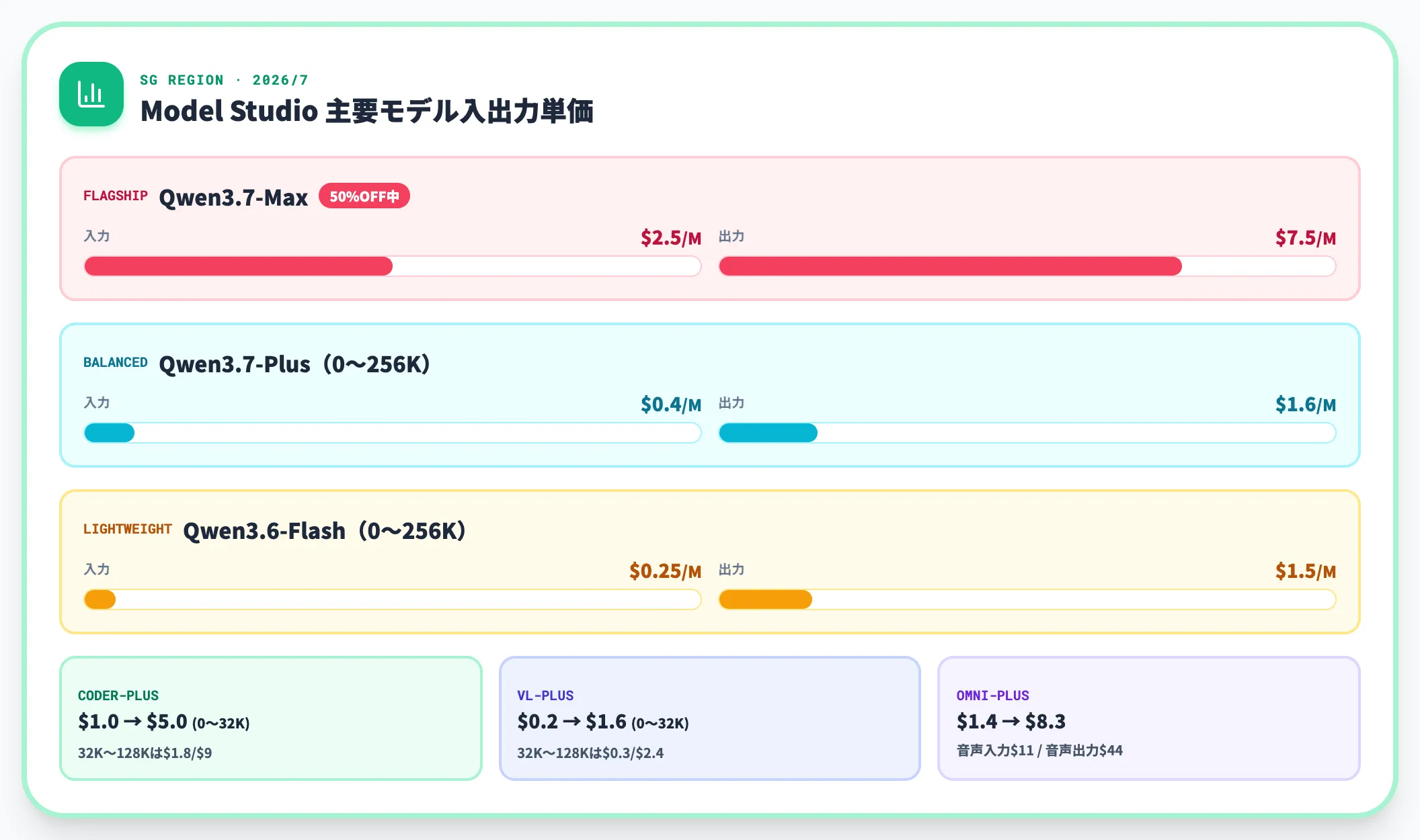The height and width of the screenshot is (840, 1420).
Task: Click the FLAGSHIP tag label
Action: coord(116,196)
